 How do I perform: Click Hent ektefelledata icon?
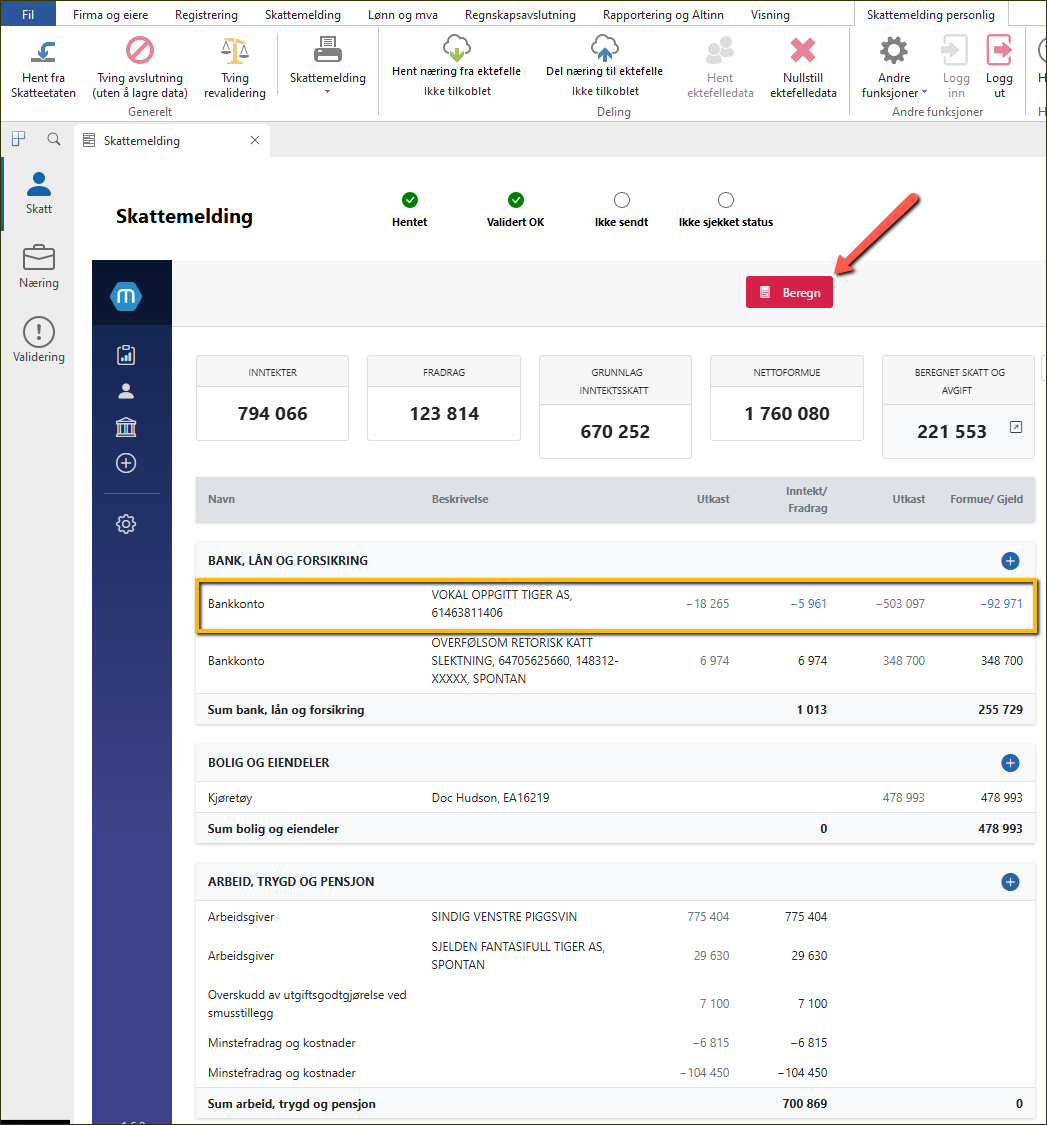720,51
